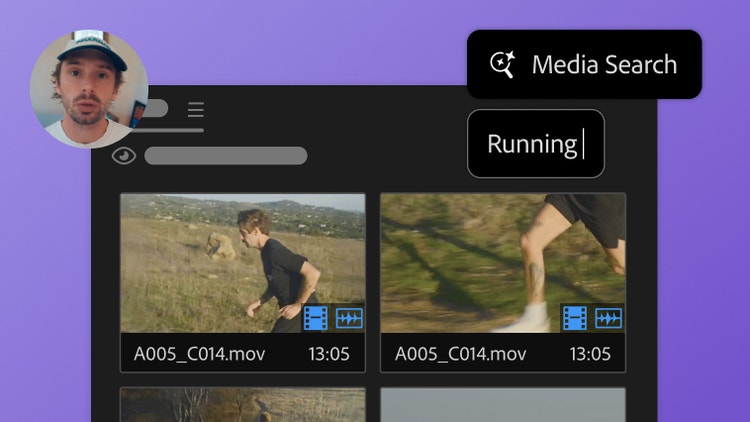Click audio waveform icon on left running clip
The height and width of the screenshot is (422, 750).
(x=349, y=318)
